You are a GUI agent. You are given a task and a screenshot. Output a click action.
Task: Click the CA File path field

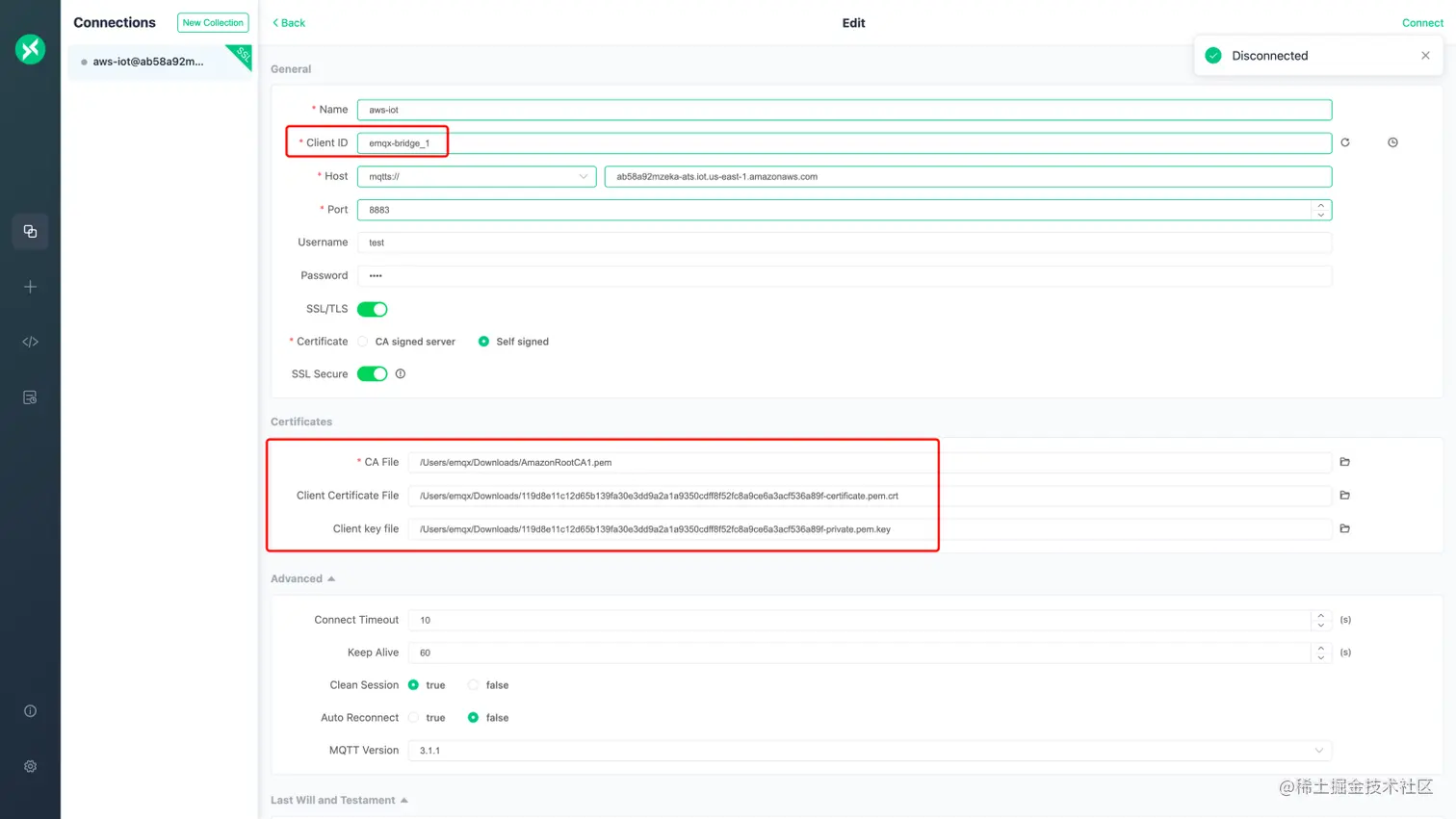(x=870, y=463)
